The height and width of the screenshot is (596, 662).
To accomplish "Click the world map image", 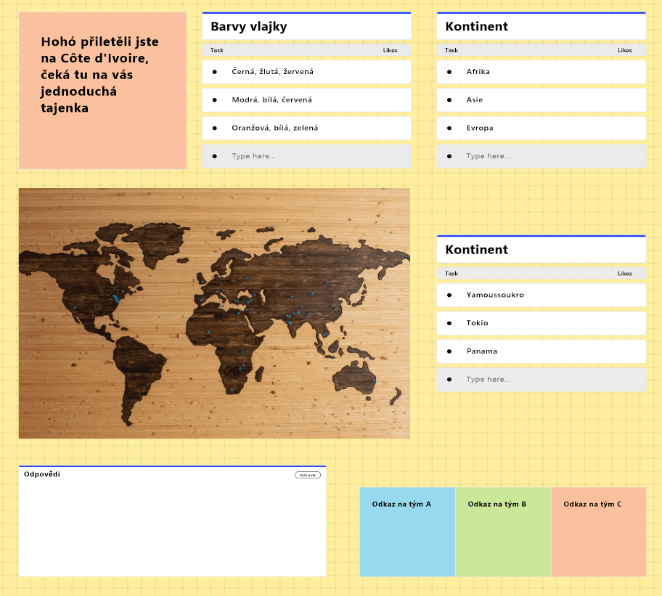I will pos(214,313).
